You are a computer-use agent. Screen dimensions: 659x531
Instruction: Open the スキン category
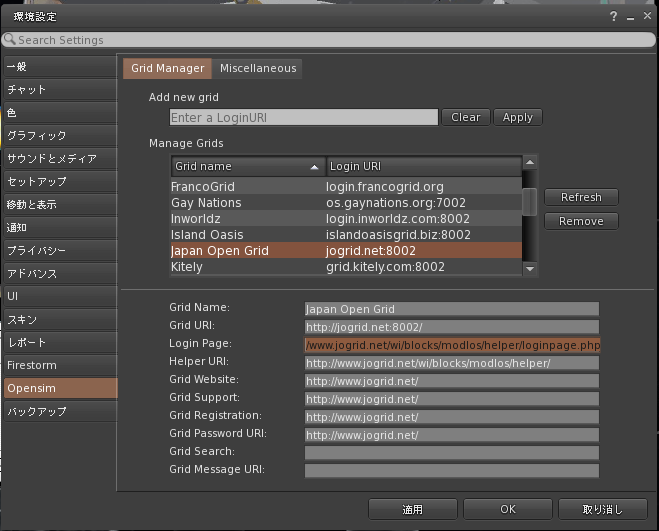(61, 320)
